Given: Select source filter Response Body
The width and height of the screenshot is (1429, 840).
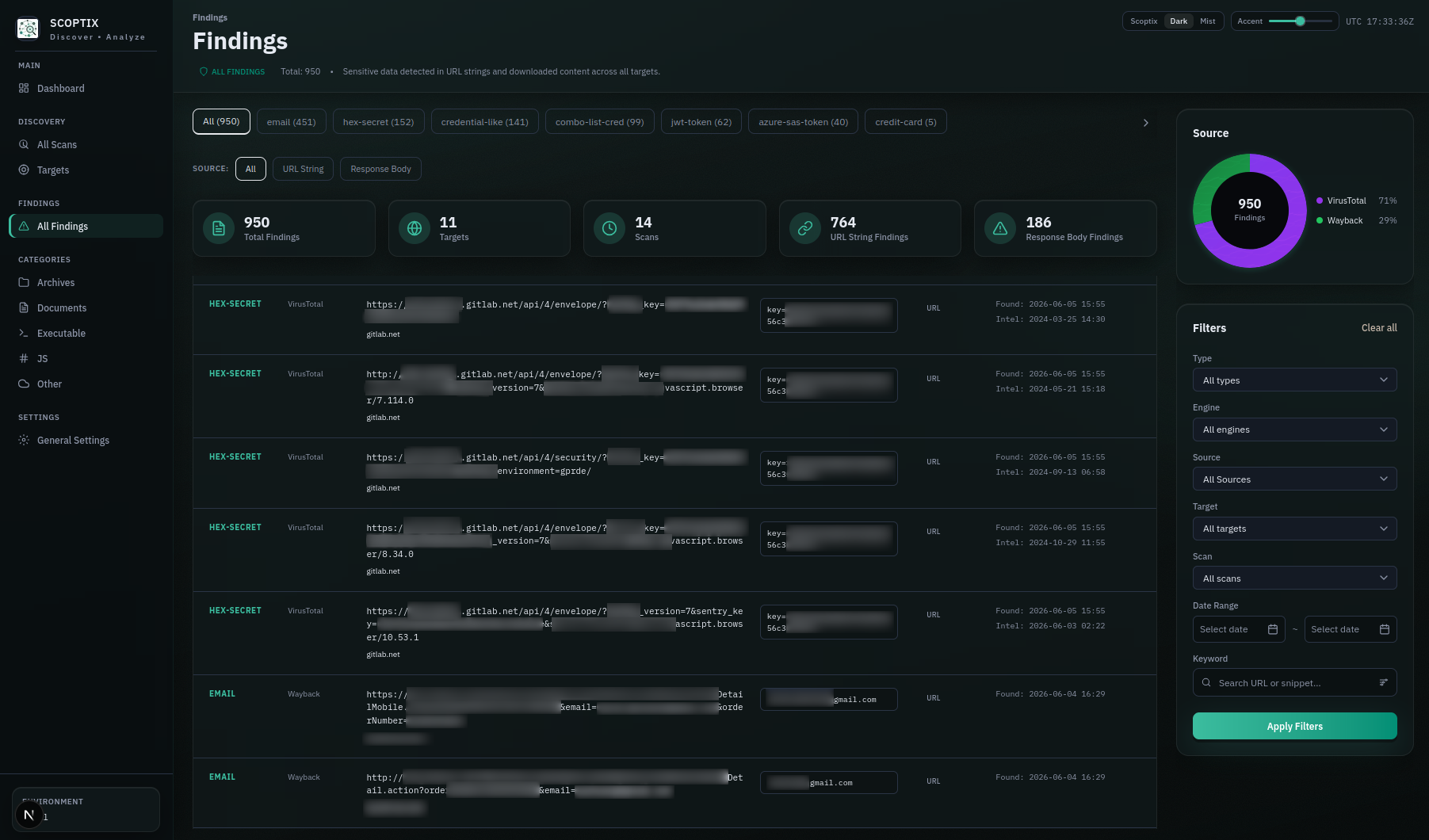Looking at the screenshot, I should tap(380, 169).
